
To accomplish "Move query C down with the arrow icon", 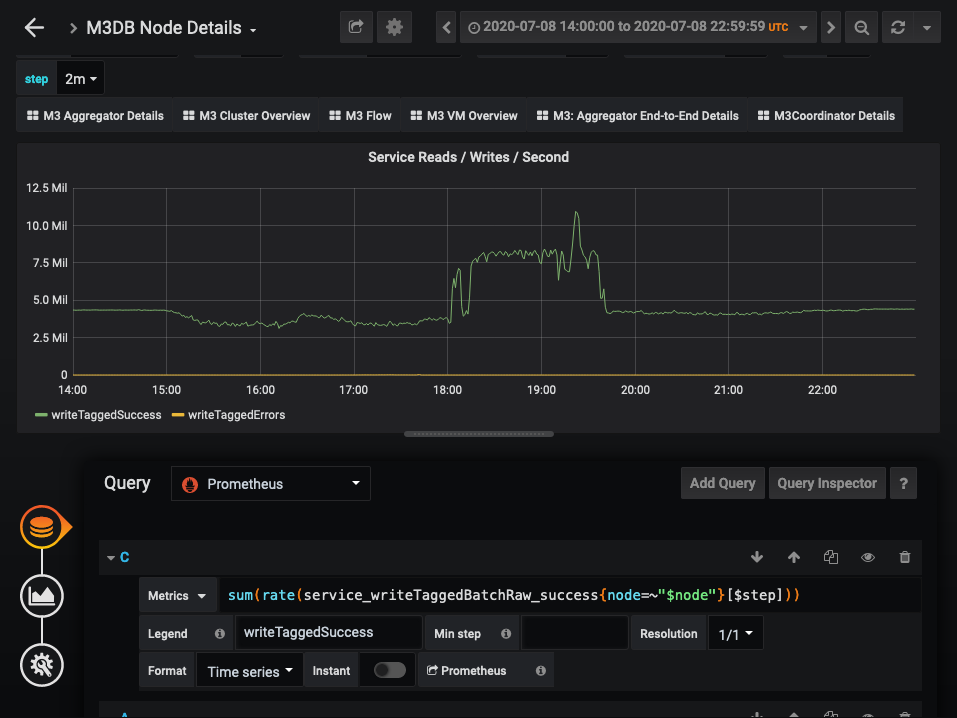I will [x=757, y=557].
